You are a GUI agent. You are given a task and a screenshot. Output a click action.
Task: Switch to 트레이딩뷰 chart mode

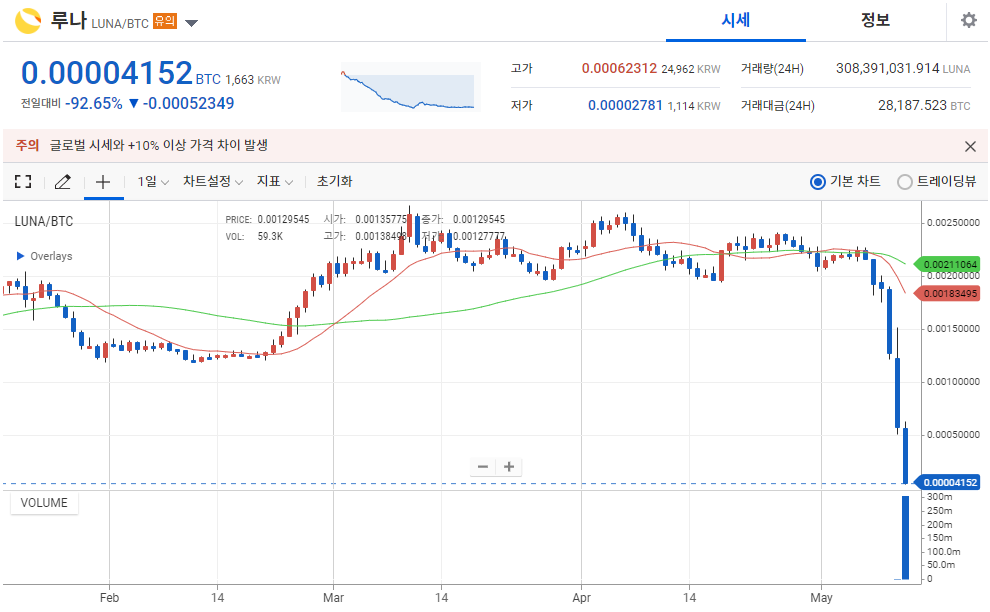point(905,182)
